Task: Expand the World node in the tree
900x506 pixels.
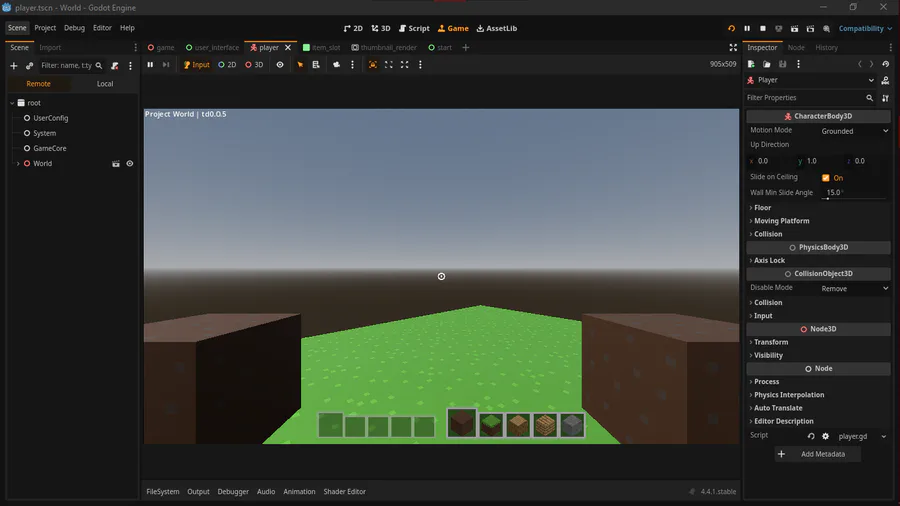Action: point(18,164)
